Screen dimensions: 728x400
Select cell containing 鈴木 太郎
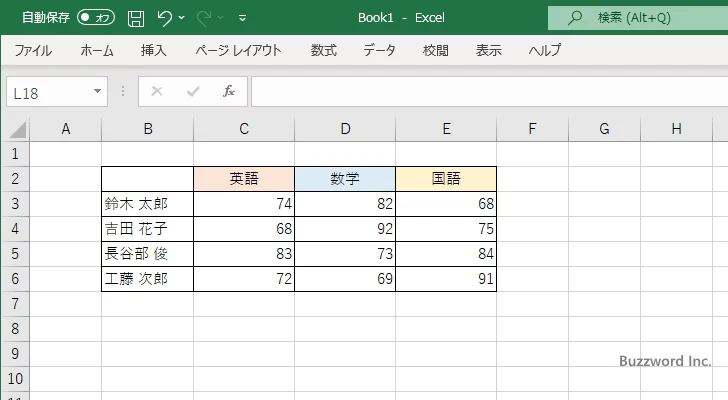click(x=147, y=204)
